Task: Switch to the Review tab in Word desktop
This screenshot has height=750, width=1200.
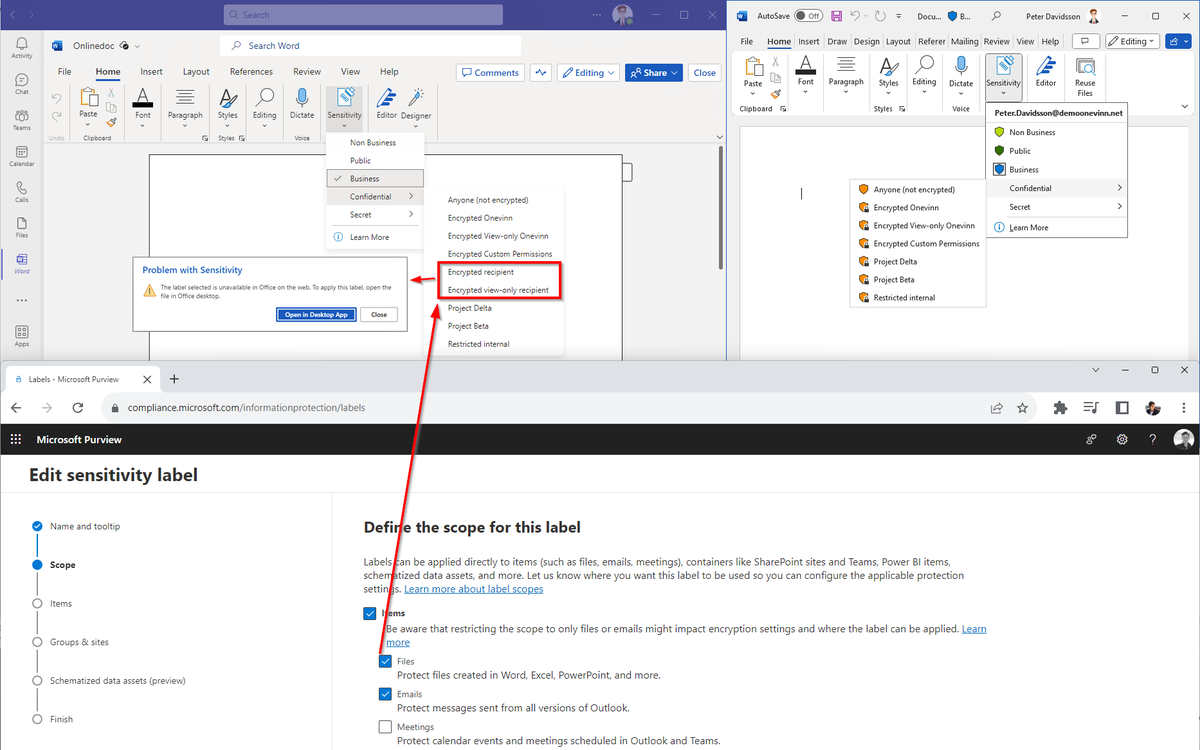Action: point(995,41)
